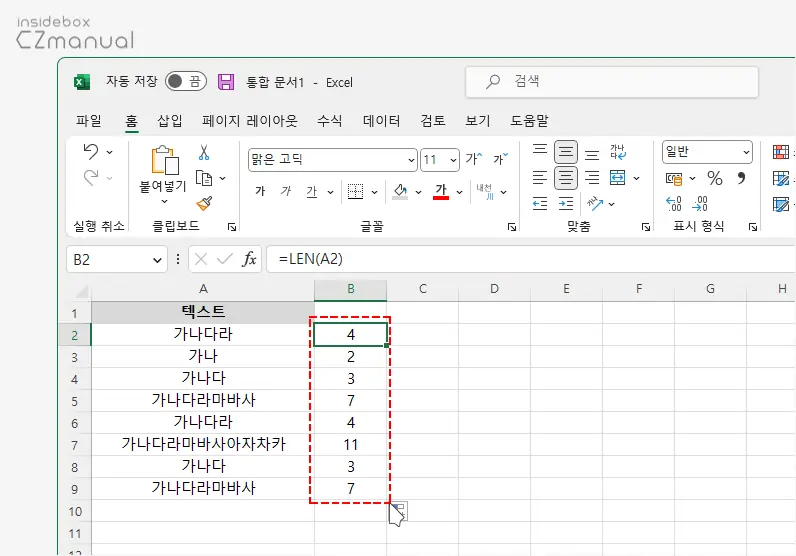This screenshot has height=556, width=796.
Task: Open the Font dialog launcher
Action: coord(512,227)
